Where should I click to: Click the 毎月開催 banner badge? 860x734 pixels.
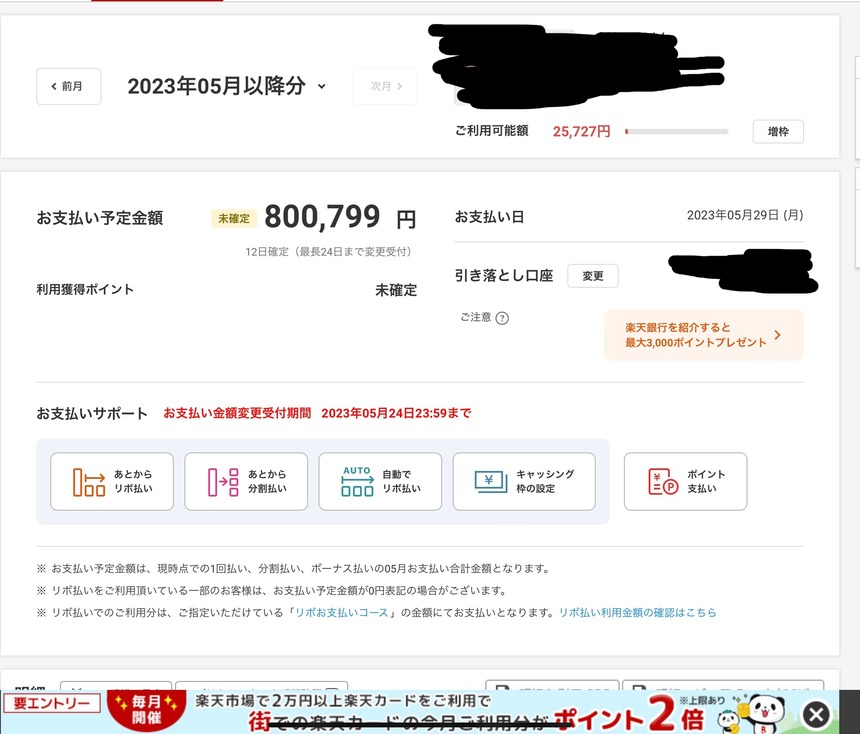pyautogui.click(x=146, y=709)
